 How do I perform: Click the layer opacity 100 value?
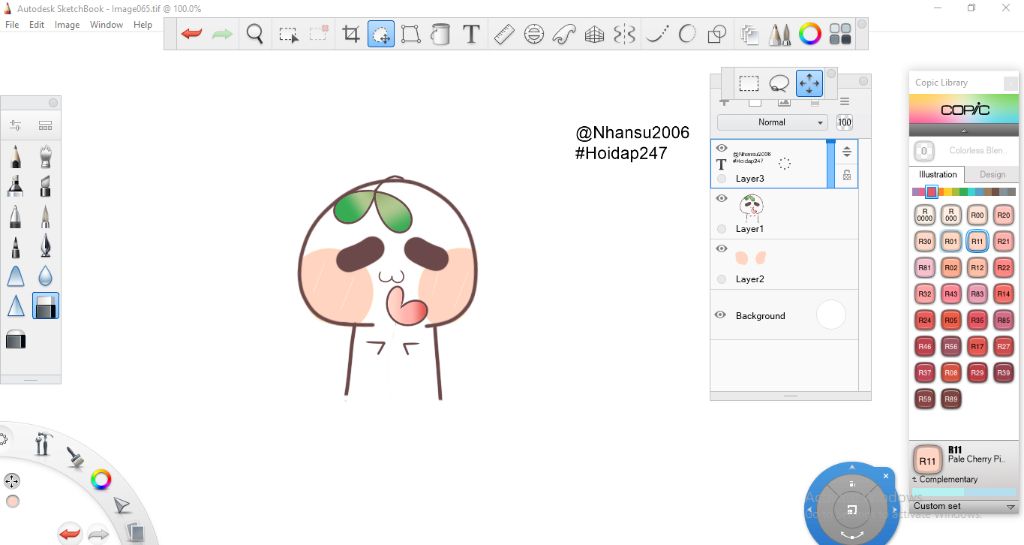[844, 122]
